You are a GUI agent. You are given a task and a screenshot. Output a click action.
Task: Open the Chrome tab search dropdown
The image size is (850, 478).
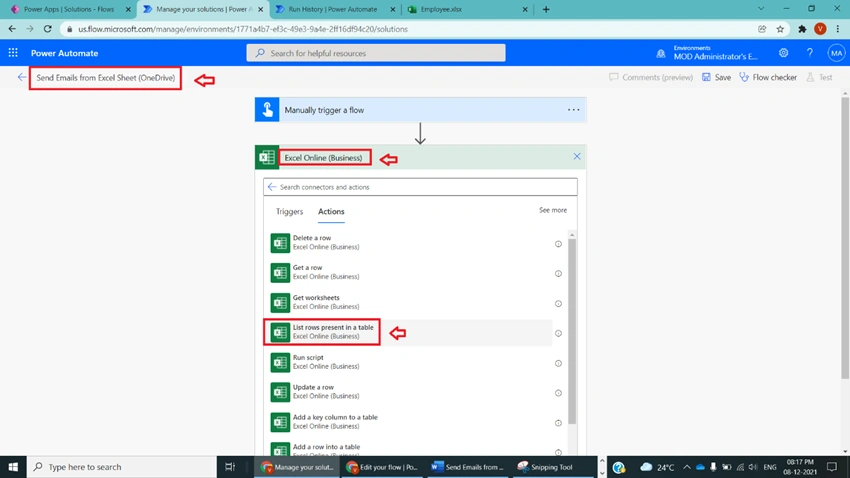(761, 9)
